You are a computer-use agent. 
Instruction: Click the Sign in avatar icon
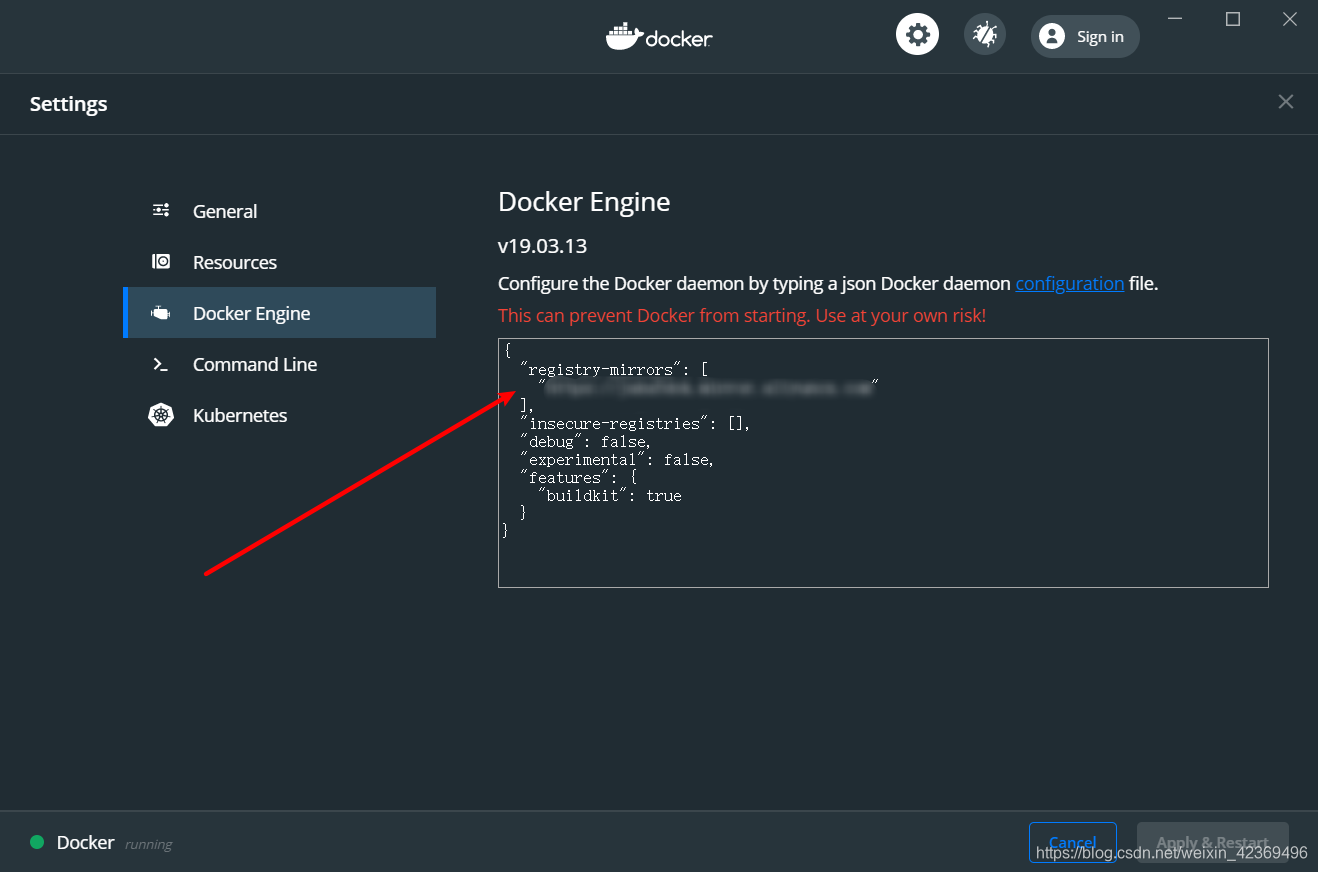pyautogui.click(x=1051, y=36)
